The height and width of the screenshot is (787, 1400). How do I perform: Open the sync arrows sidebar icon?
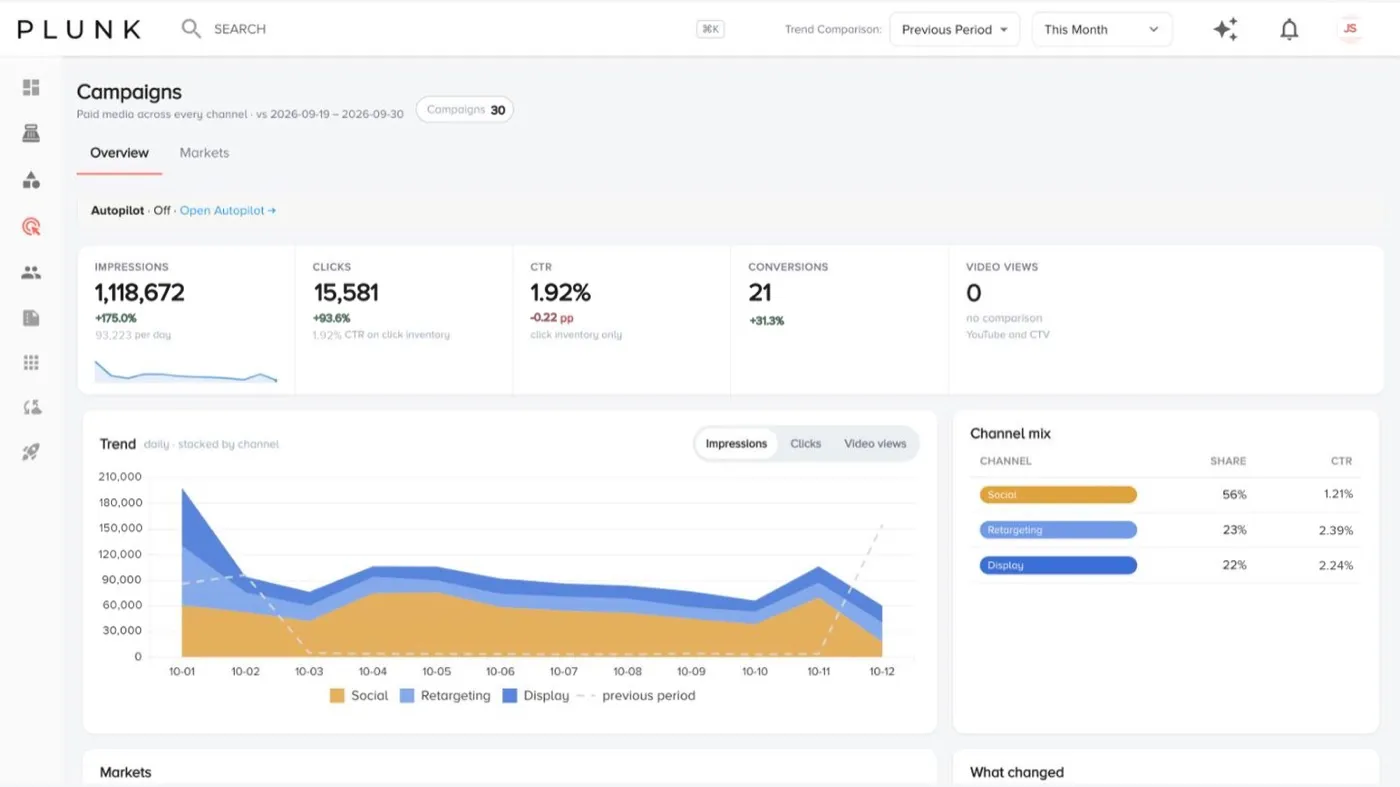click(31, 407)
